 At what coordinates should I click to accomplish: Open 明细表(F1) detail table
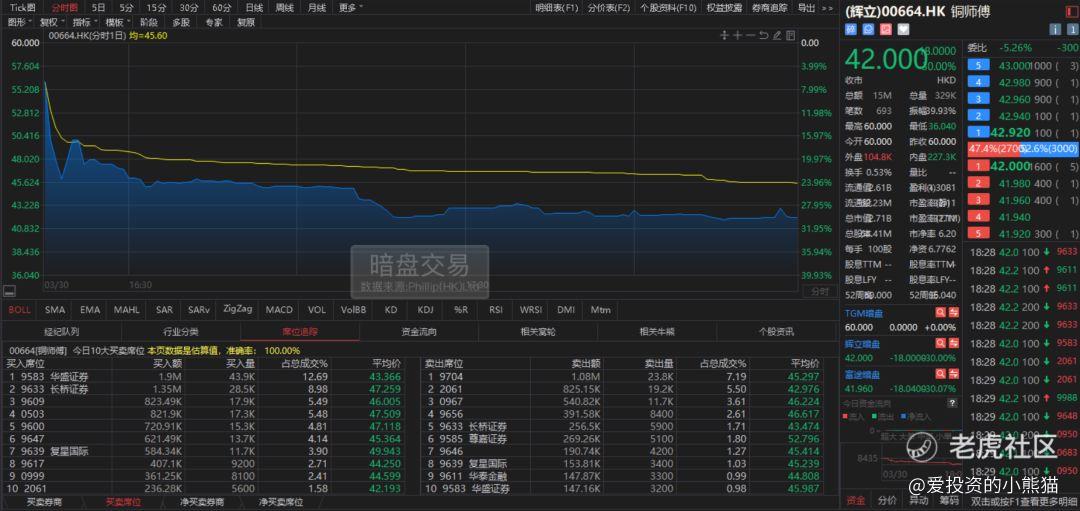[x=557, y=8]
